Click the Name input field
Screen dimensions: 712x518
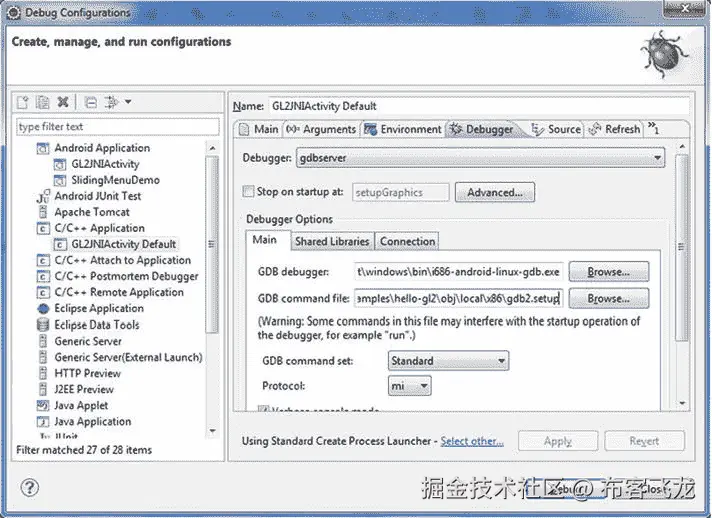[x=479, y=106]
